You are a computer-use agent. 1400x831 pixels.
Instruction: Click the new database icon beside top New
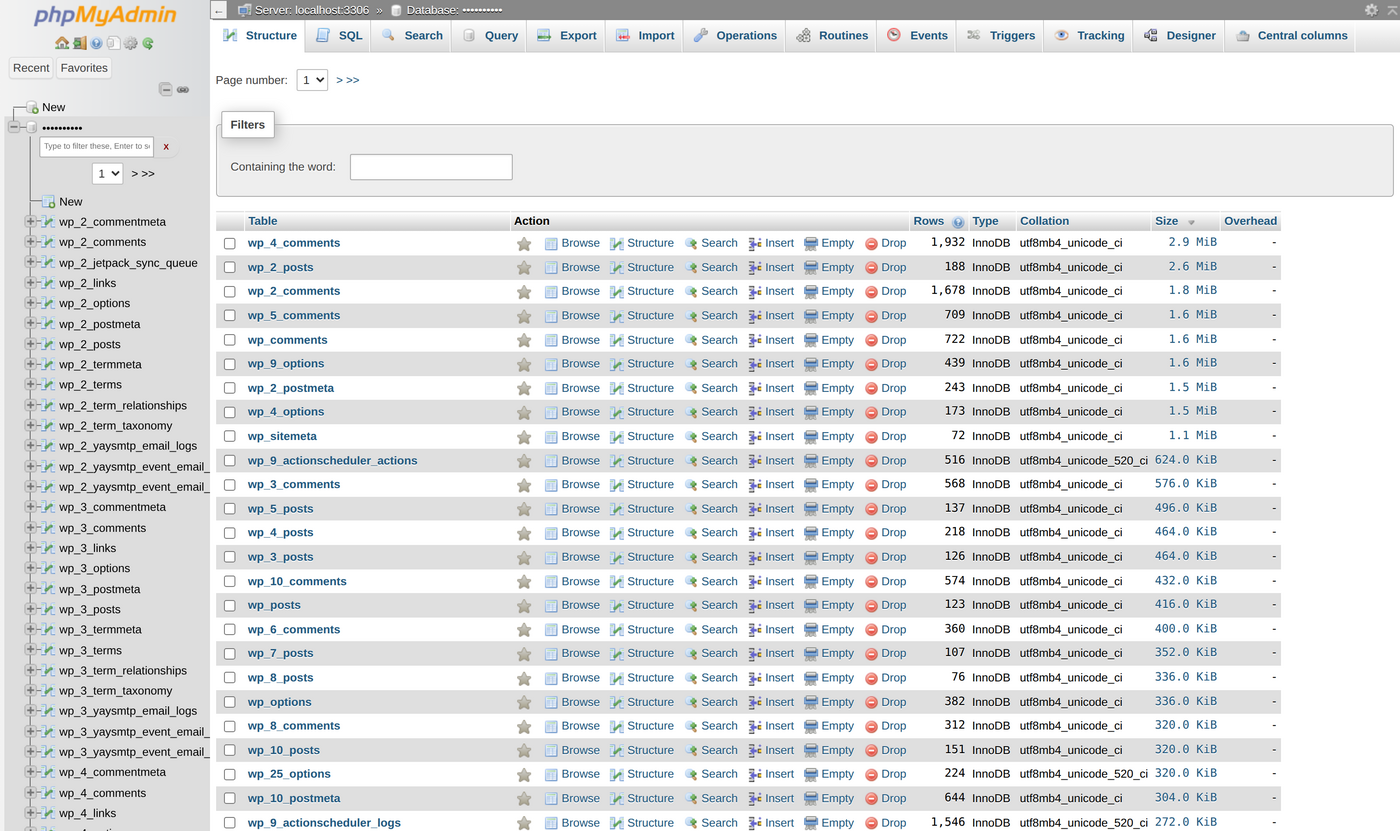pos(32,107)
